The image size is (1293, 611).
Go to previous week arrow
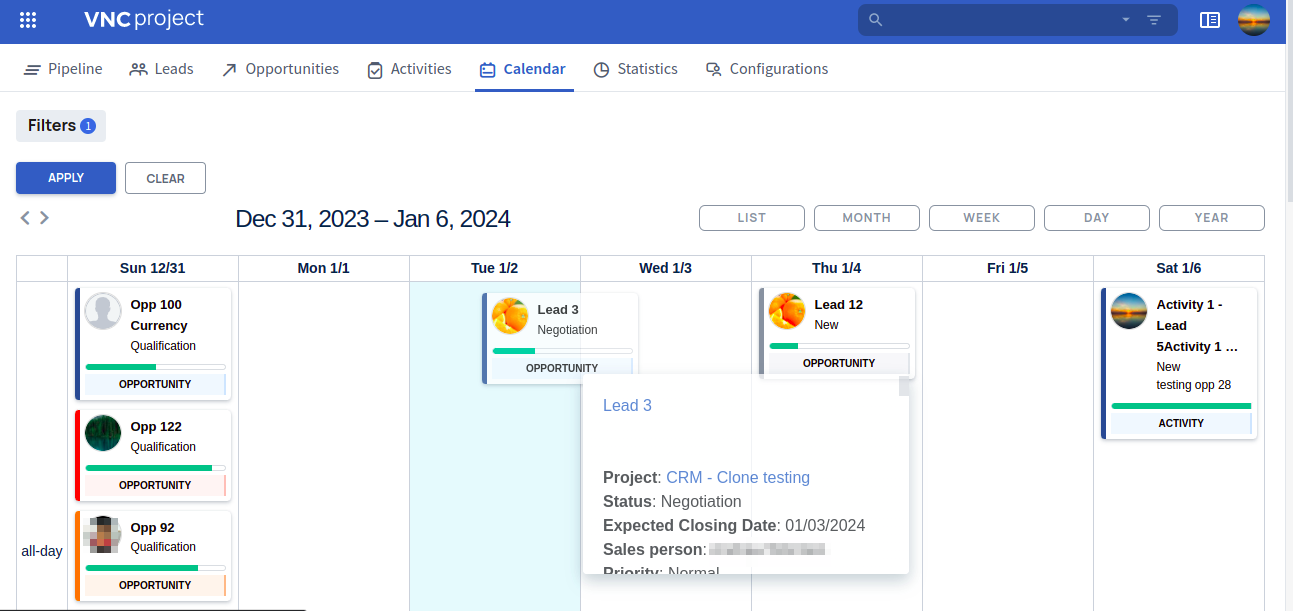click(25, 218)
